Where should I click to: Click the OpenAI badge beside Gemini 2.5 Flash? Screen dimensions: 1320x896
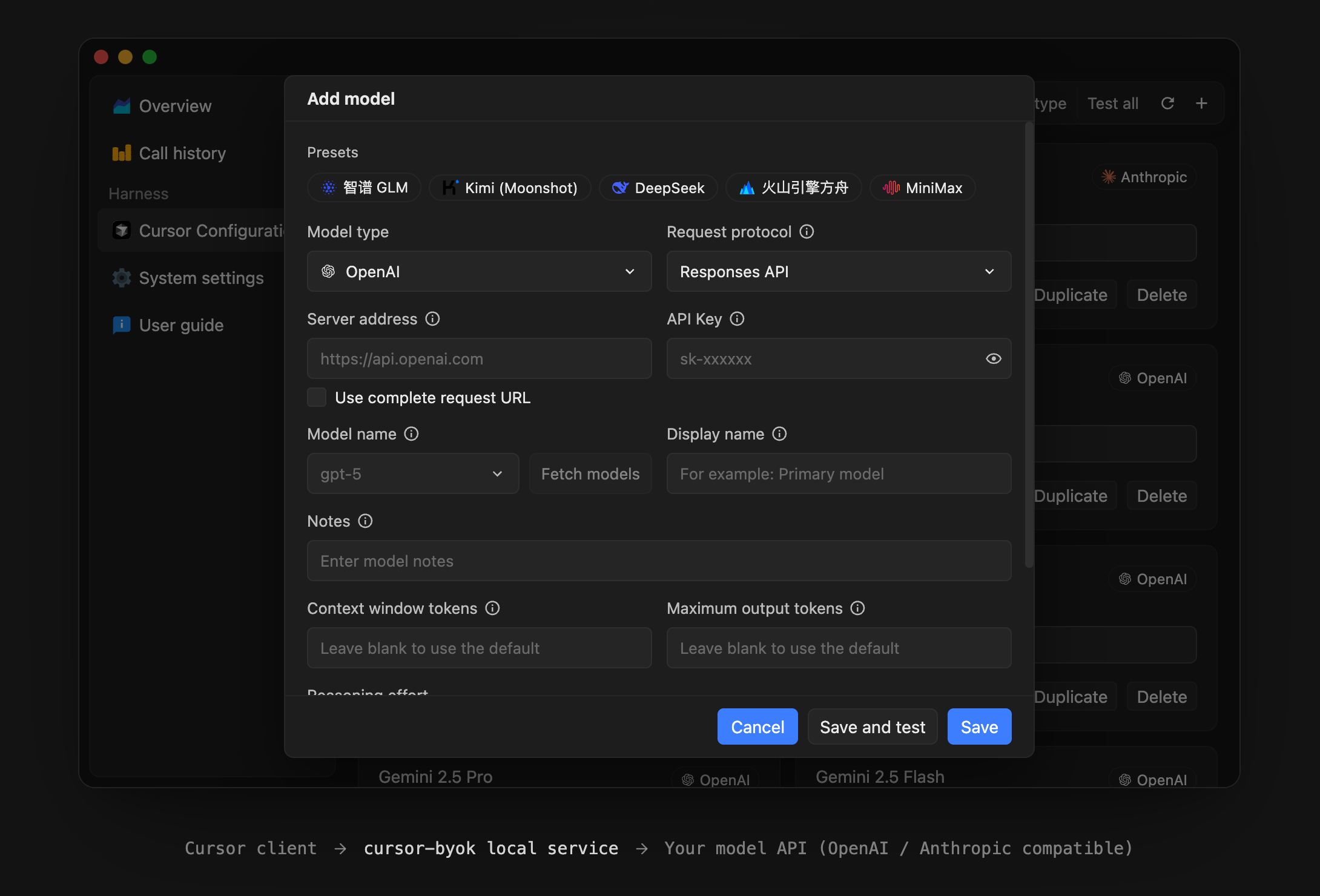click(1153, 780)
